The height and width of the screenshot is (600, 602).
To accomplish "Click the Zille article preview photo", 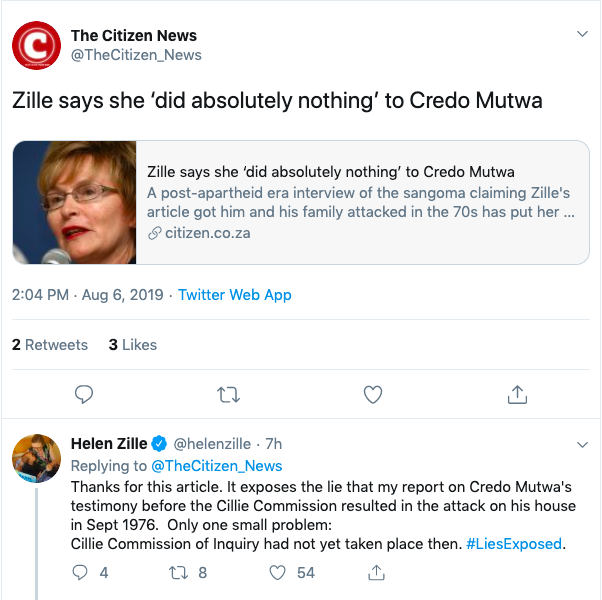I will 74,202.
